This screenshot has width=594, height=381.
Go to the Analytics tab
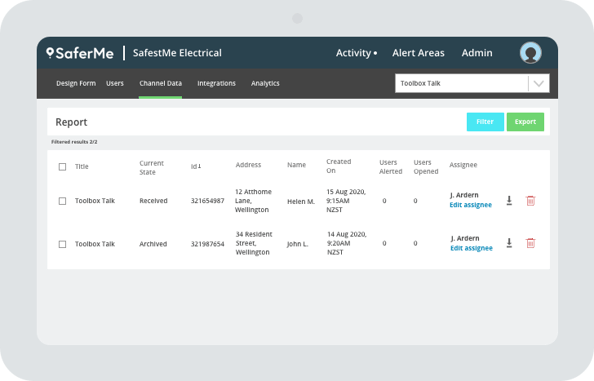click(x=265, y=83)
